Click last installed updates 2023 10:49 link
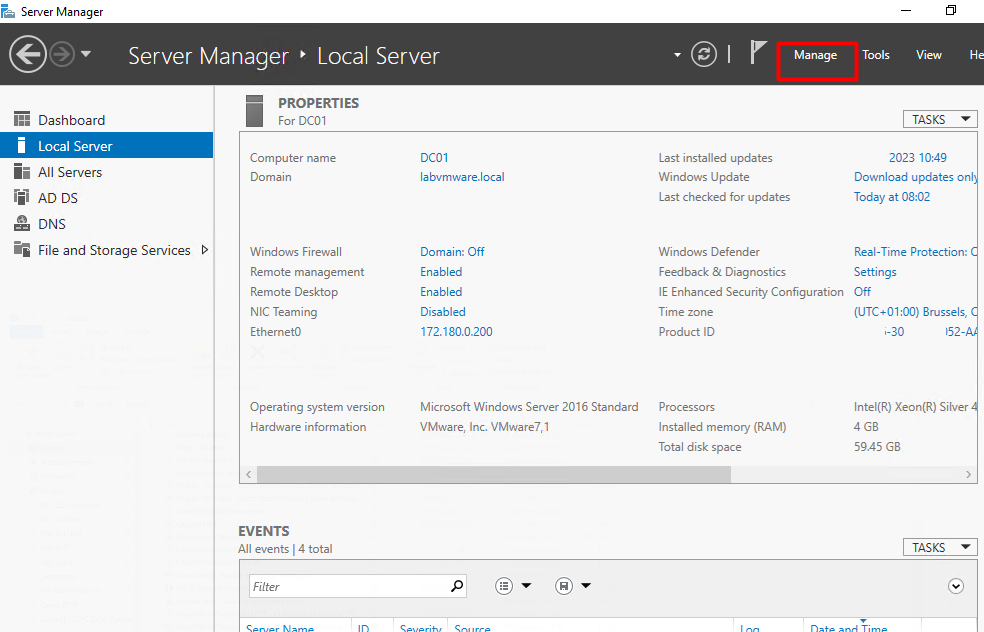Image resolution: width=984 pixels, height=632 pixels. pyautogui.click(x=917, y=158)
